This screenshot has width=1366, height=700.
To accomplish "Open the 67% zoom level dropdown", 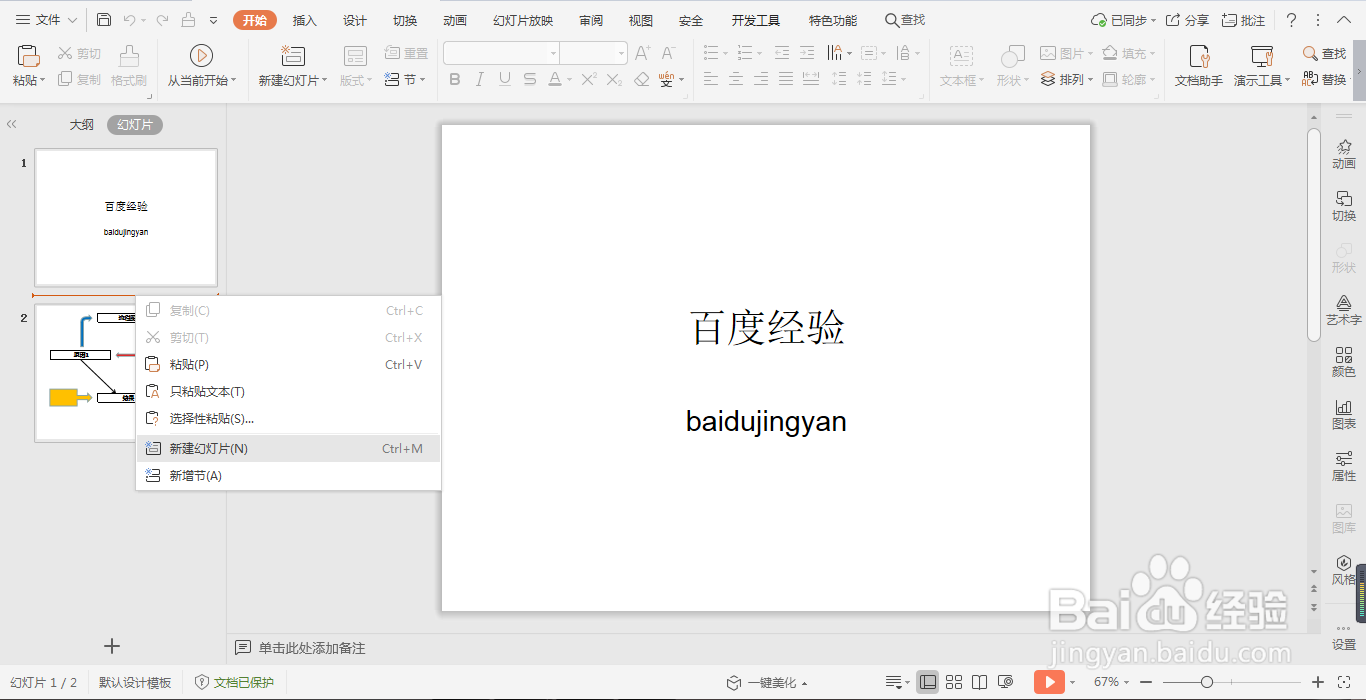I will [1113, 682].
